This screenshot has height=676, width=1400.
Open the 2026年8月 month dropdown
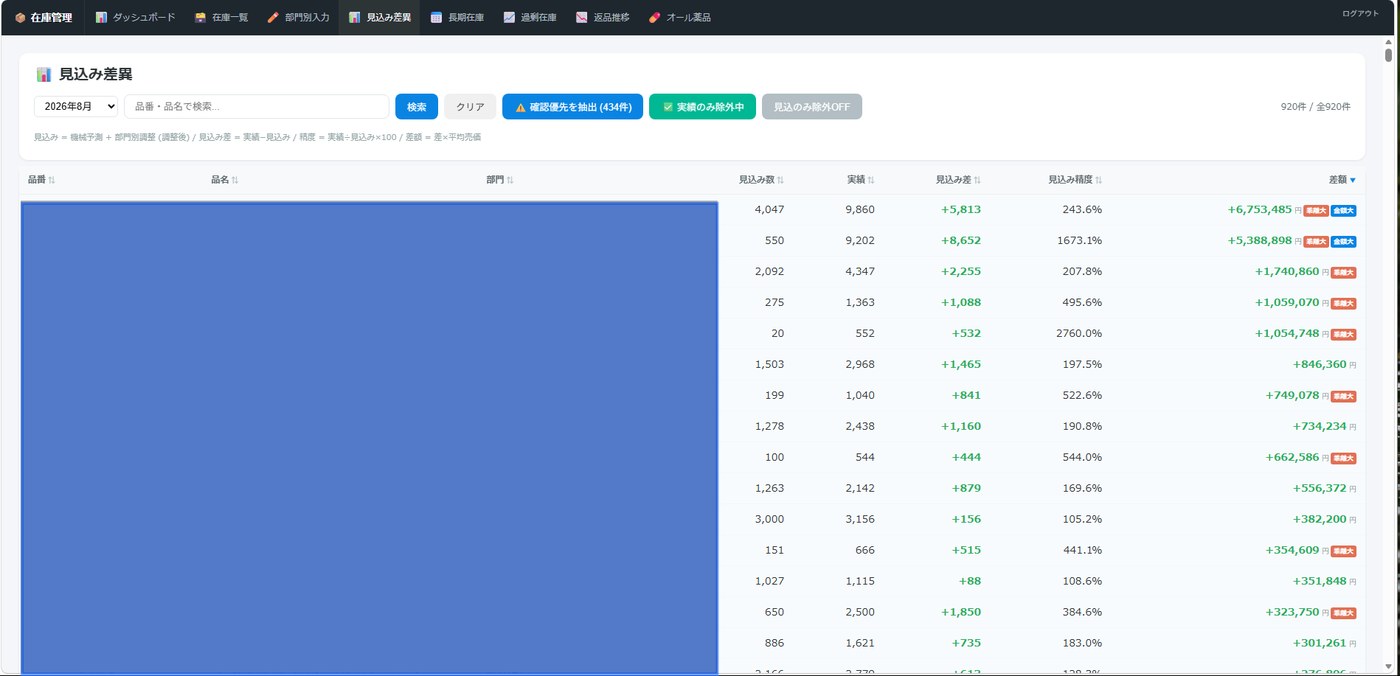click(76, 107)
